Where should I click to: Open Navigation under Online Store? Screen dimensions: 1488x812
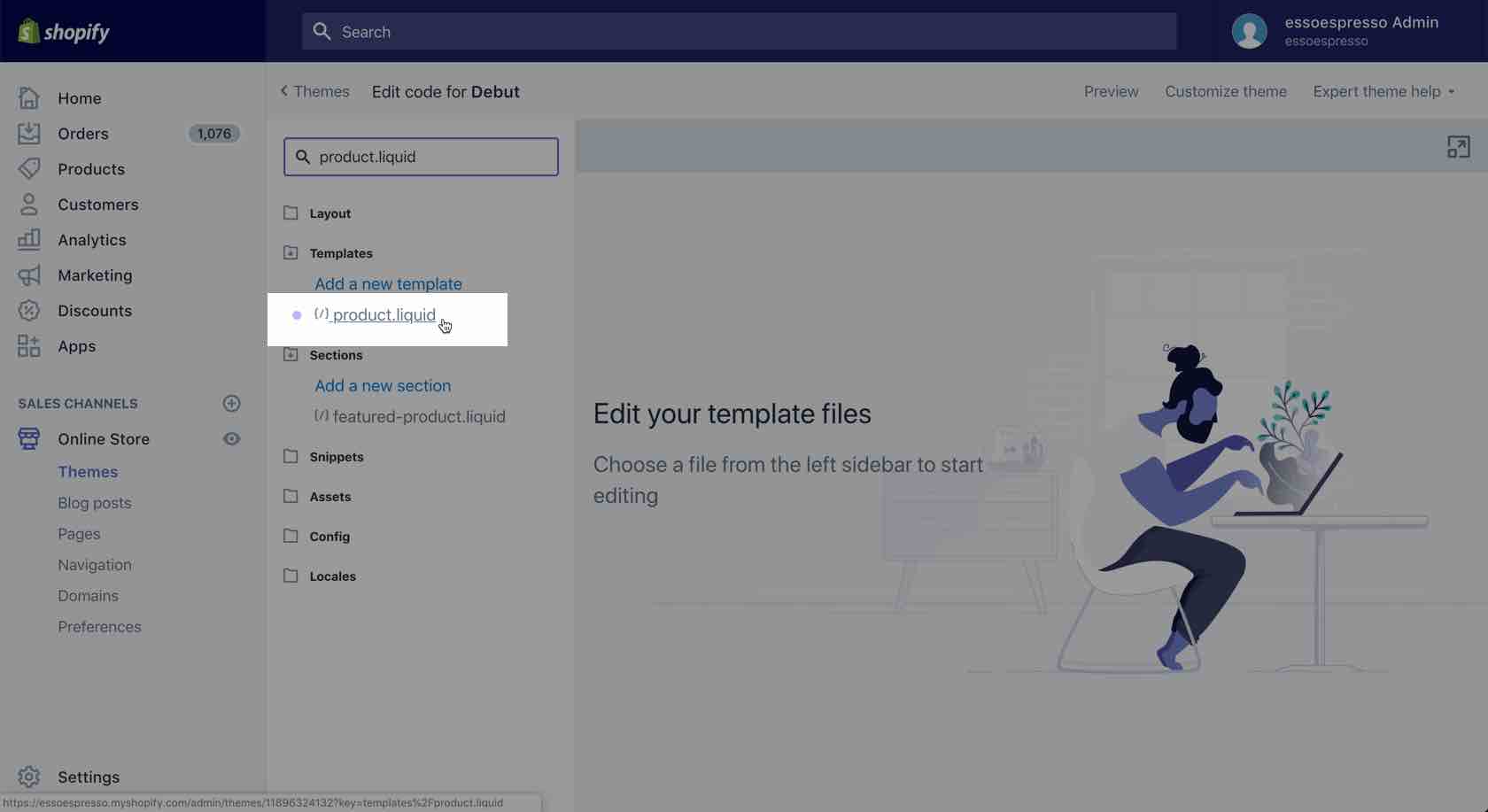click(95, 565)
